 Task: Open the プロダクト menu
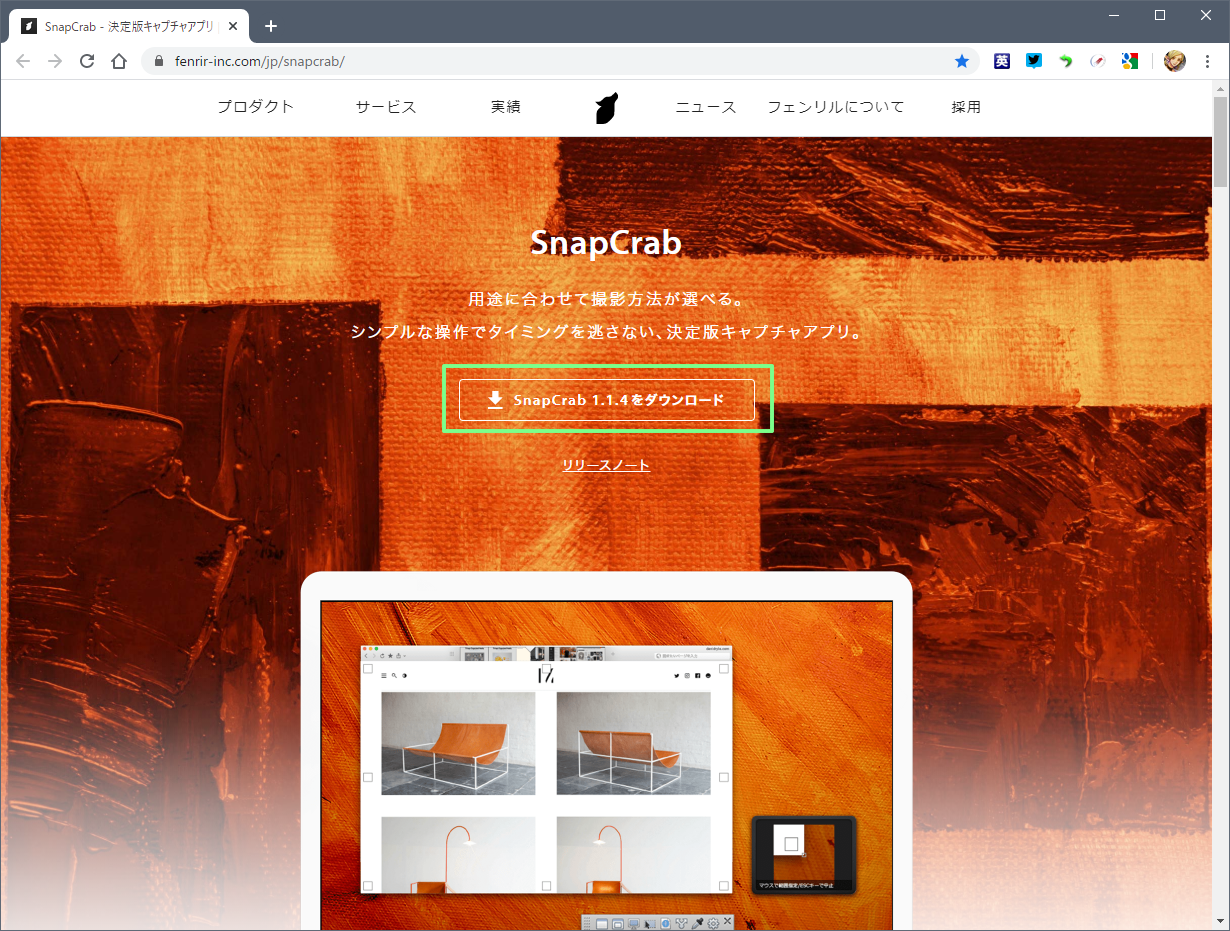pos(256,107)
